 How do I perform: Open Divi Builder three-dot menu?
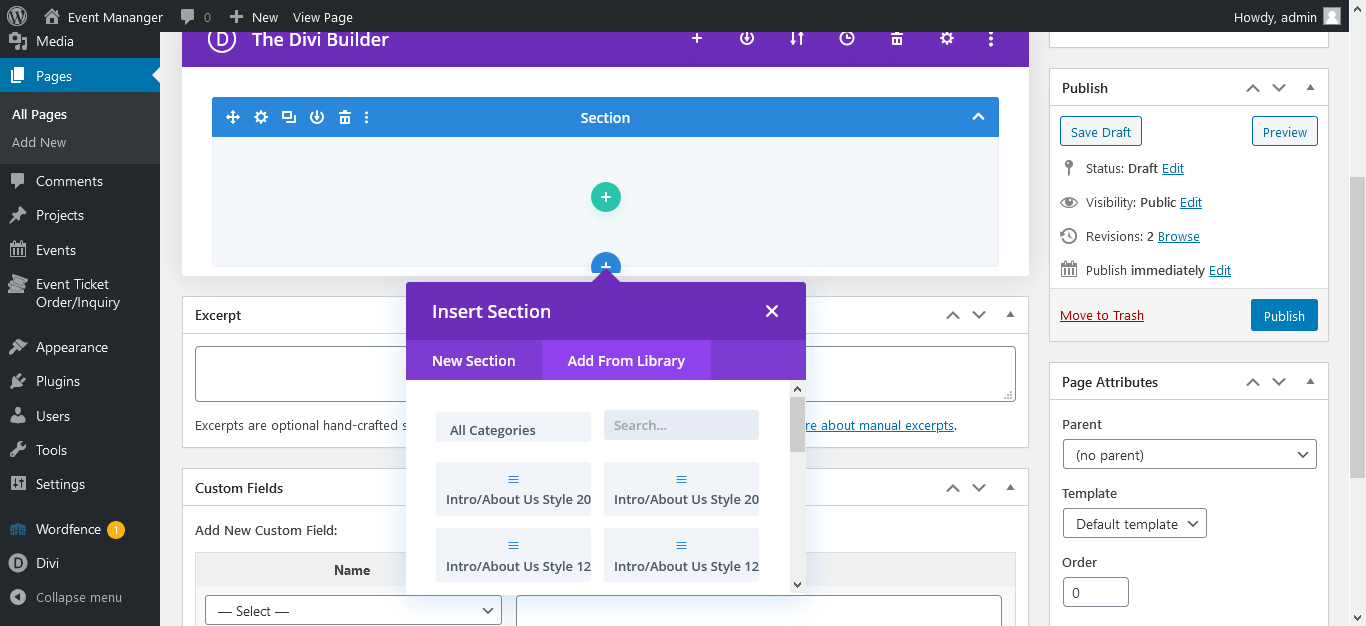click(x=991, y=38)
